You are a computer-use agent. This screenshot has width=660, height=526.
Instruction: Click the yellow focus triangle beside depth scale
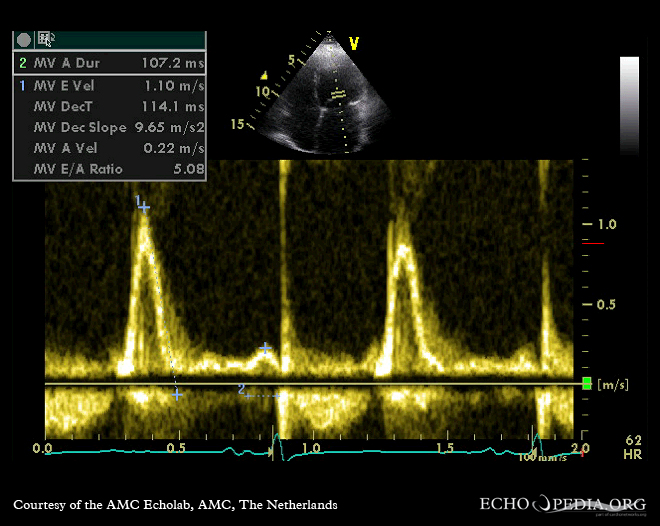(x=264, y=75)
